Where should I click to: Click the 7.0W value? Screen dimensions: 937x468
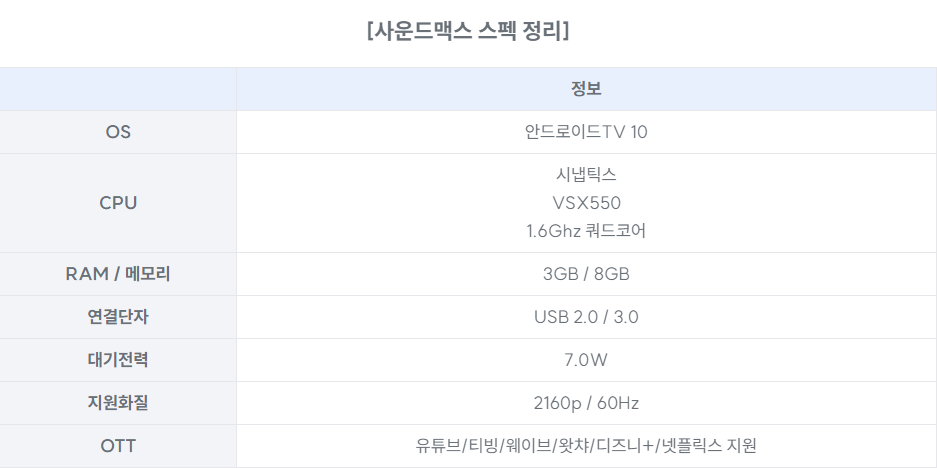tap(586, 360)
